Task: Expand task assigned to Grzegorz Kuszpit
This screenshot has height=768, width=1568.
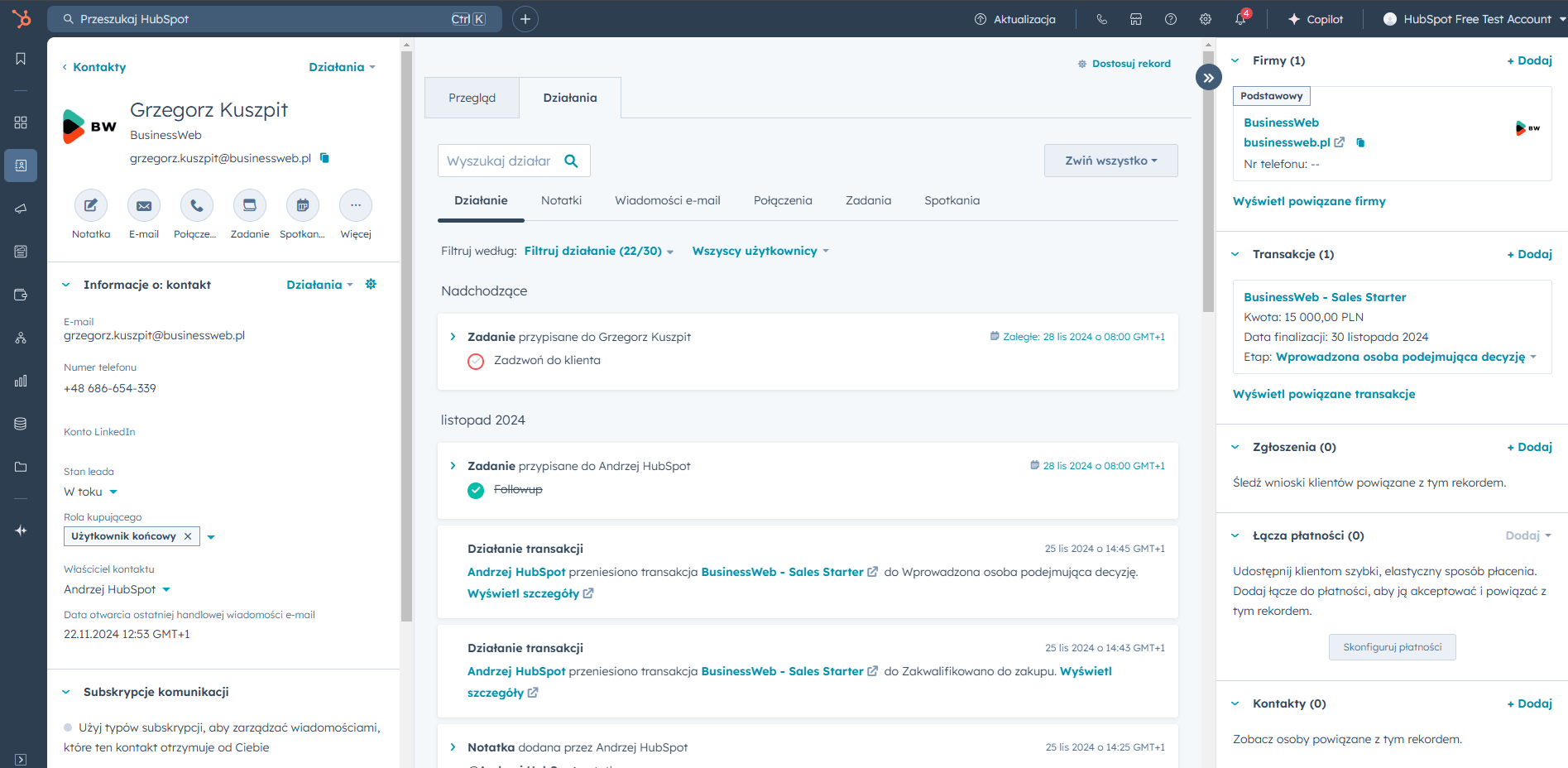Action: tap(453, 337)
